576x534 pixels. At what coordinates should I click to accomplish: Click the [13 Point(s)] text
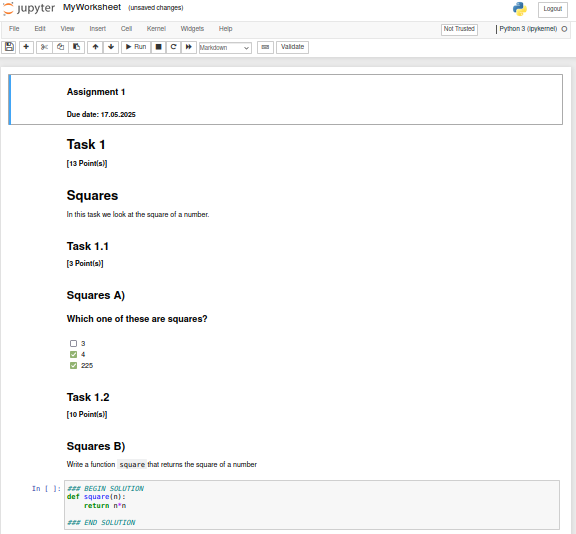click(87, 163)
